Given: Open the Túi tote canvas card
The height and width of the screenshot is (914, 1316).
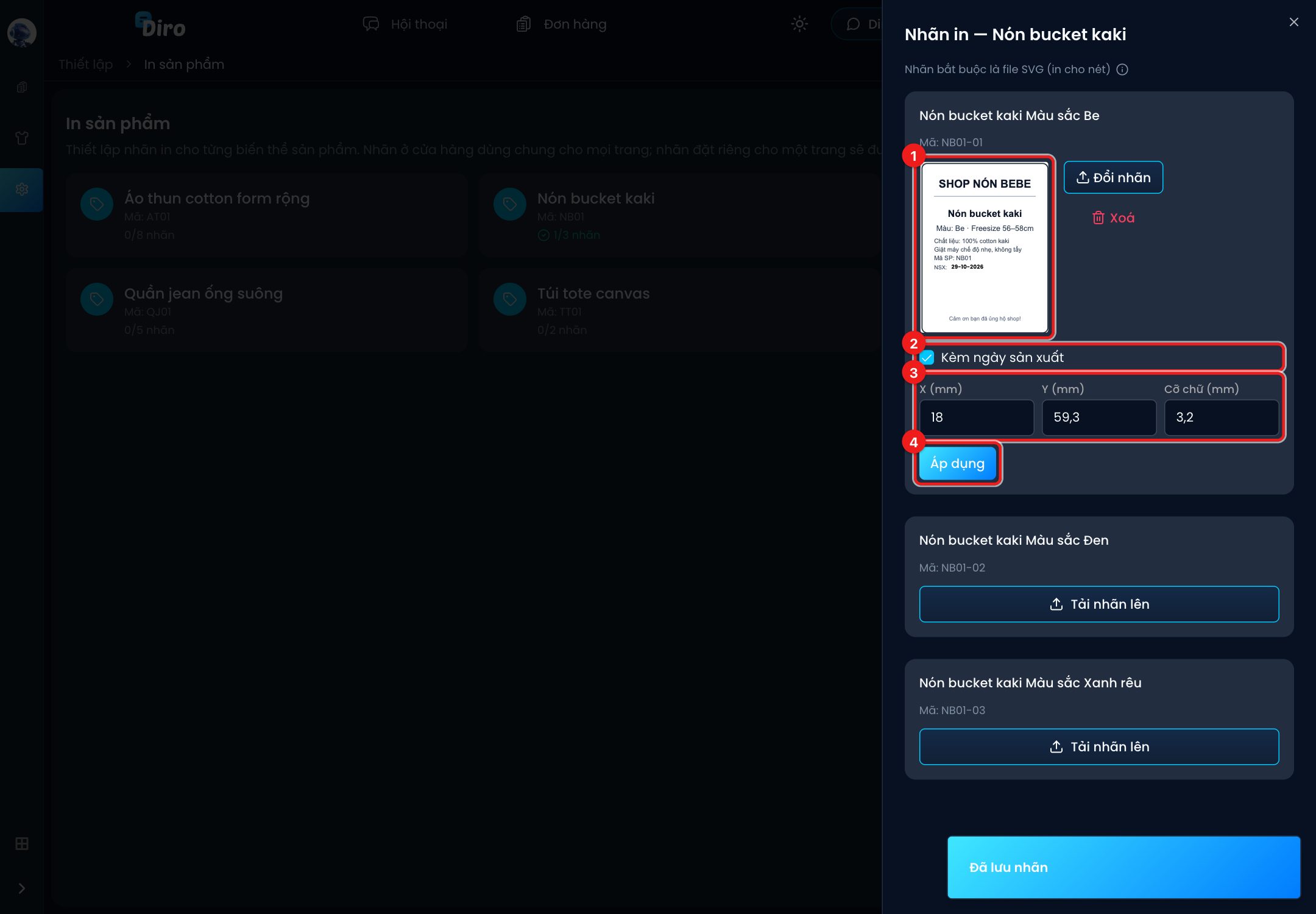Looking at the screenshot, I should pos(679,310).
